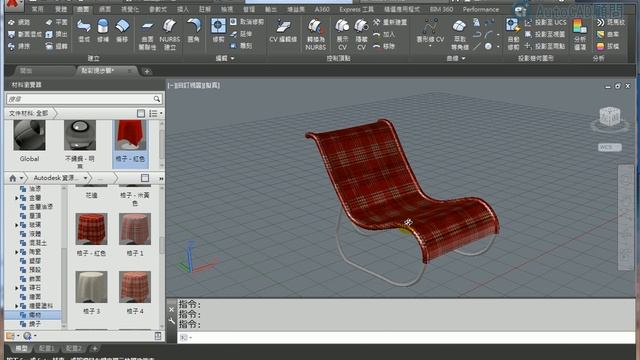Toggle Zebra stripe analysis
Image resolution: width=640 pixels, height=360 pixels.
pos(611,22)
